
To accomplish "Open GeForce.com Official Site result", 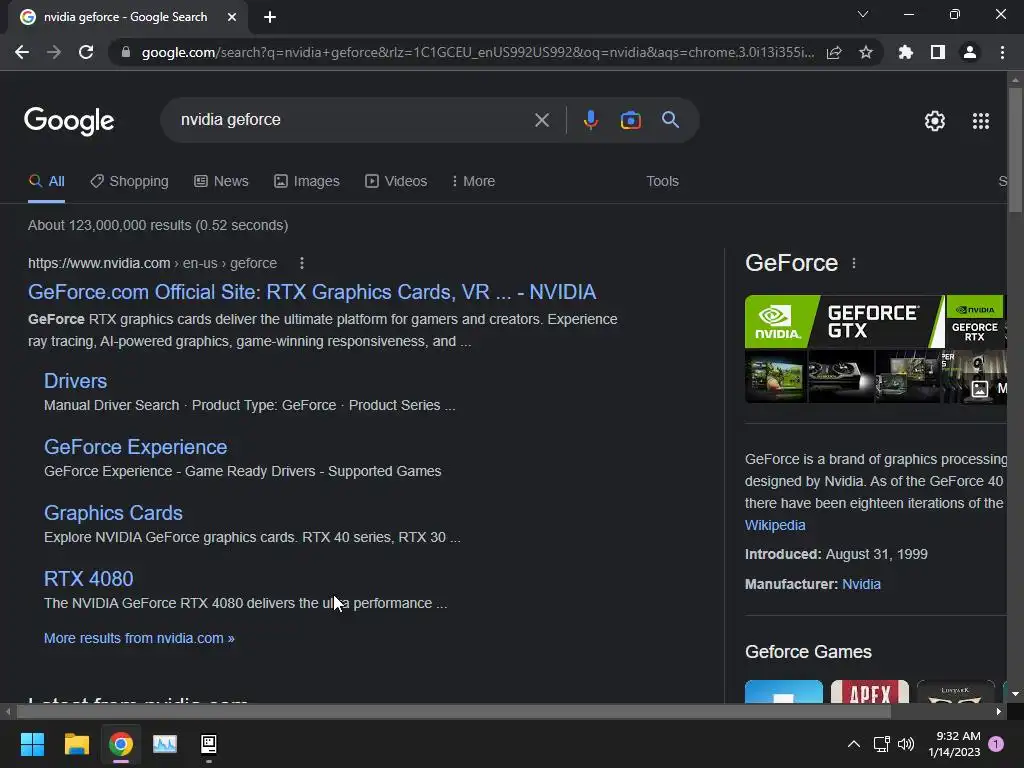I will [312, 292].
